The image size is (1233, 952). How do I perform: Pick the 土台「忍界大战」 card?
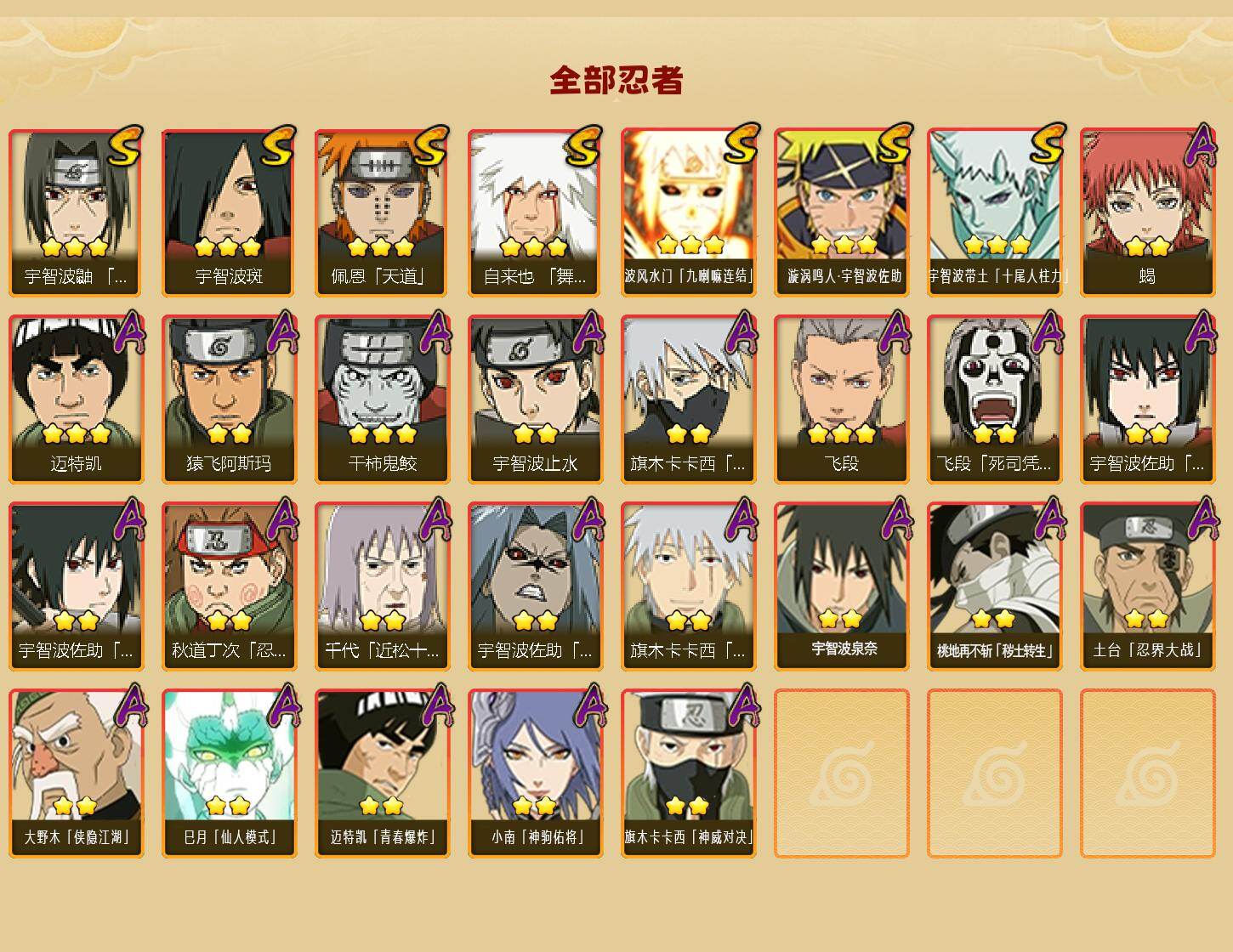pos(1147,586)
